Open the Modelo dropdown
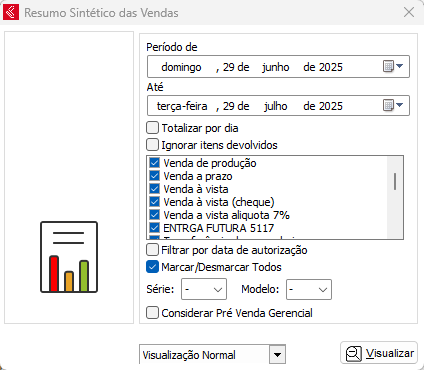Screen dimensions: 424x370 [x=309, y=289]
